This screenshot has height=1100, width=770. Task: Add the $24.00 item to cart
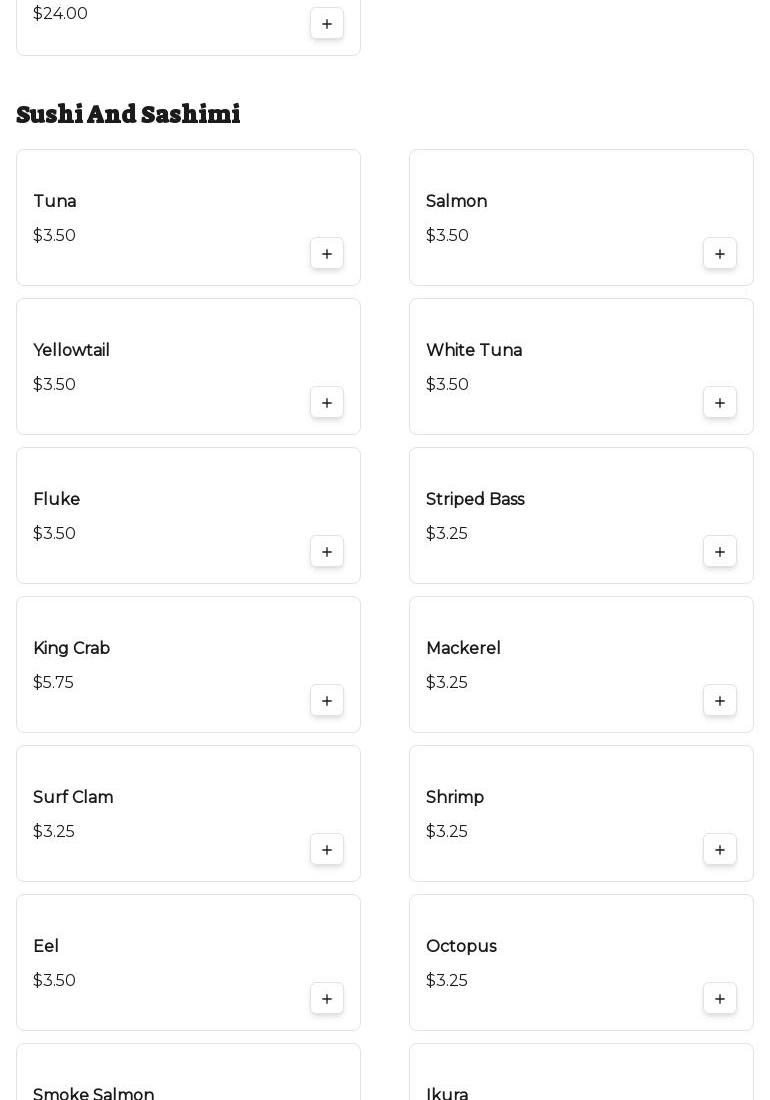327,24
